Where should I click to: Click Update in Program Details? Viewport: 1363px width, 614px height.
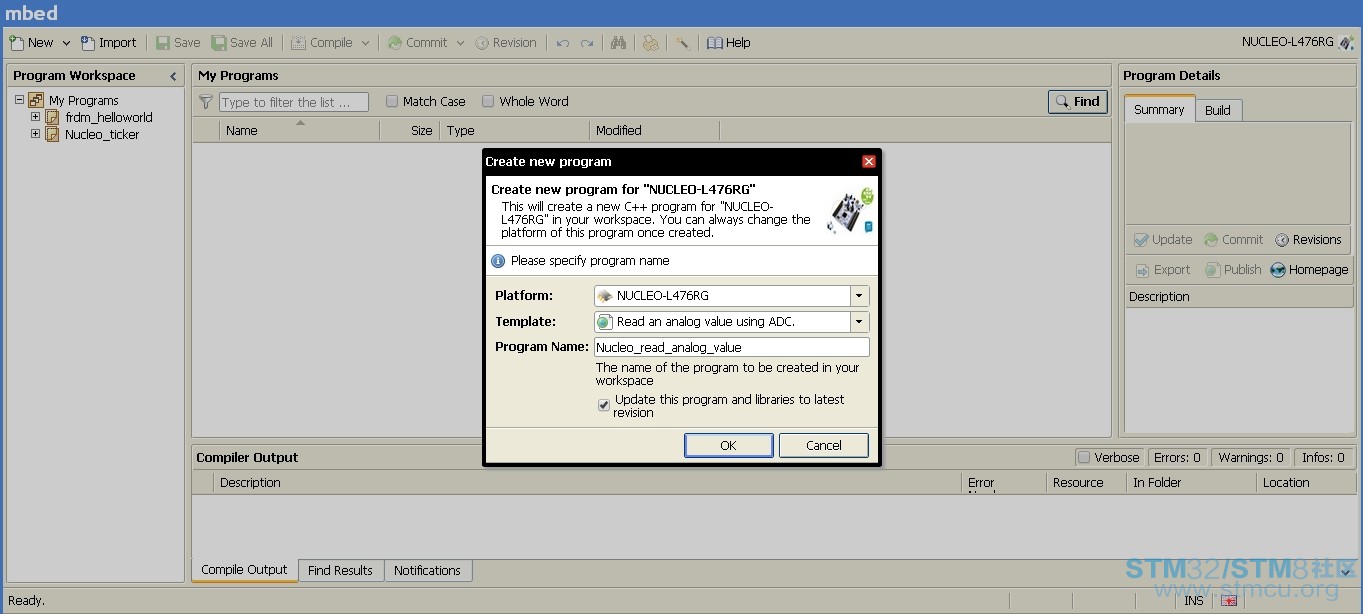tap(1163, 239)
